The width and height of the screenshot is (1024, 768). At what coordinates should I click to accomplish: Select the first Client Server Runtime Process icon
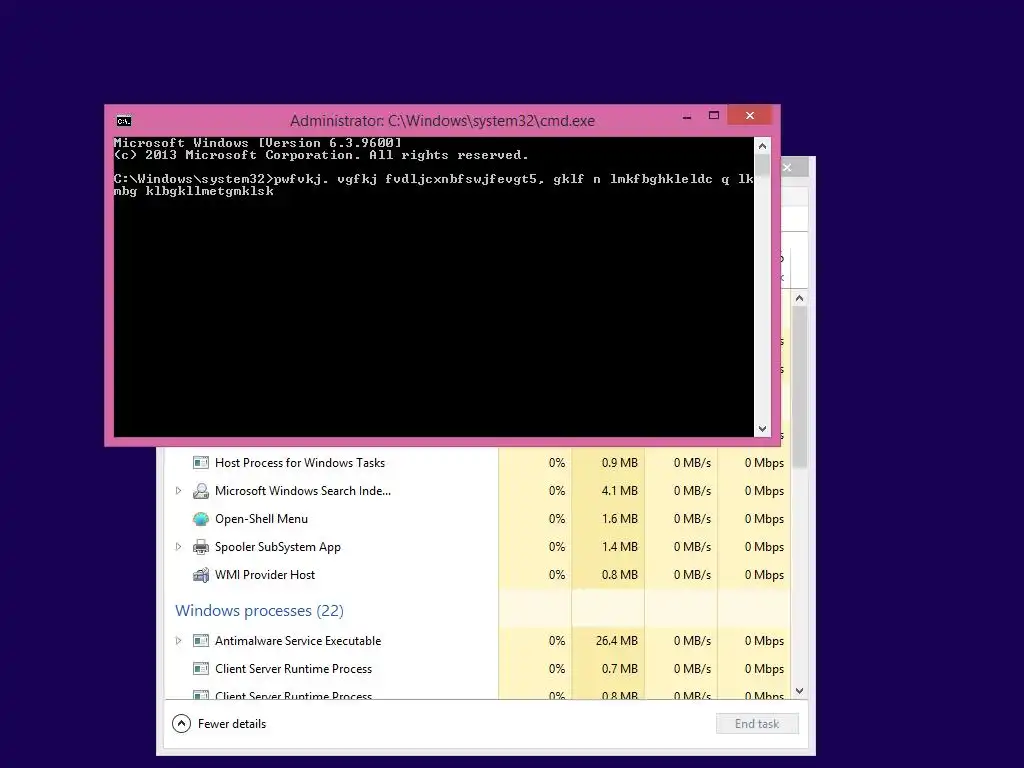click(x=200, y=669)
